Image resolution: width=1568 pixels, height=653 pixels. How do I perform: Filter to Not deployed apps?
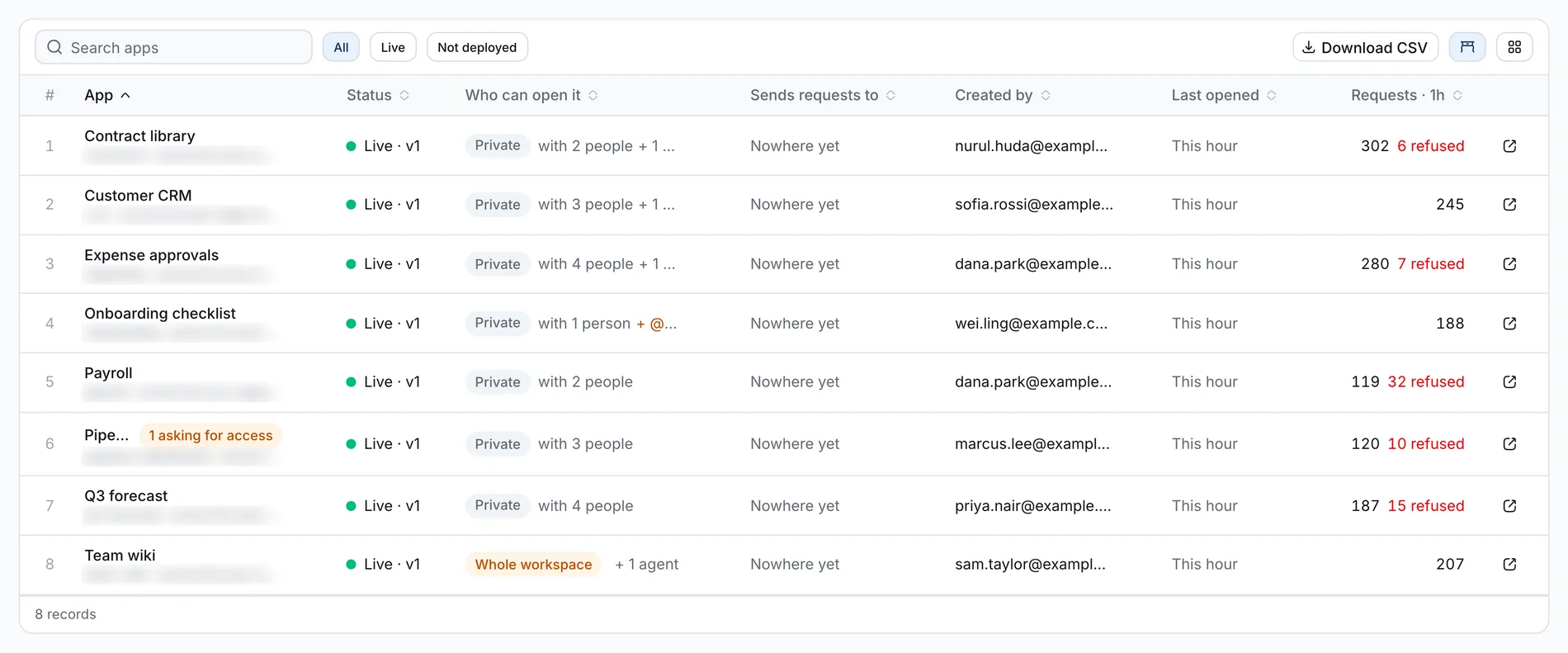477,47
